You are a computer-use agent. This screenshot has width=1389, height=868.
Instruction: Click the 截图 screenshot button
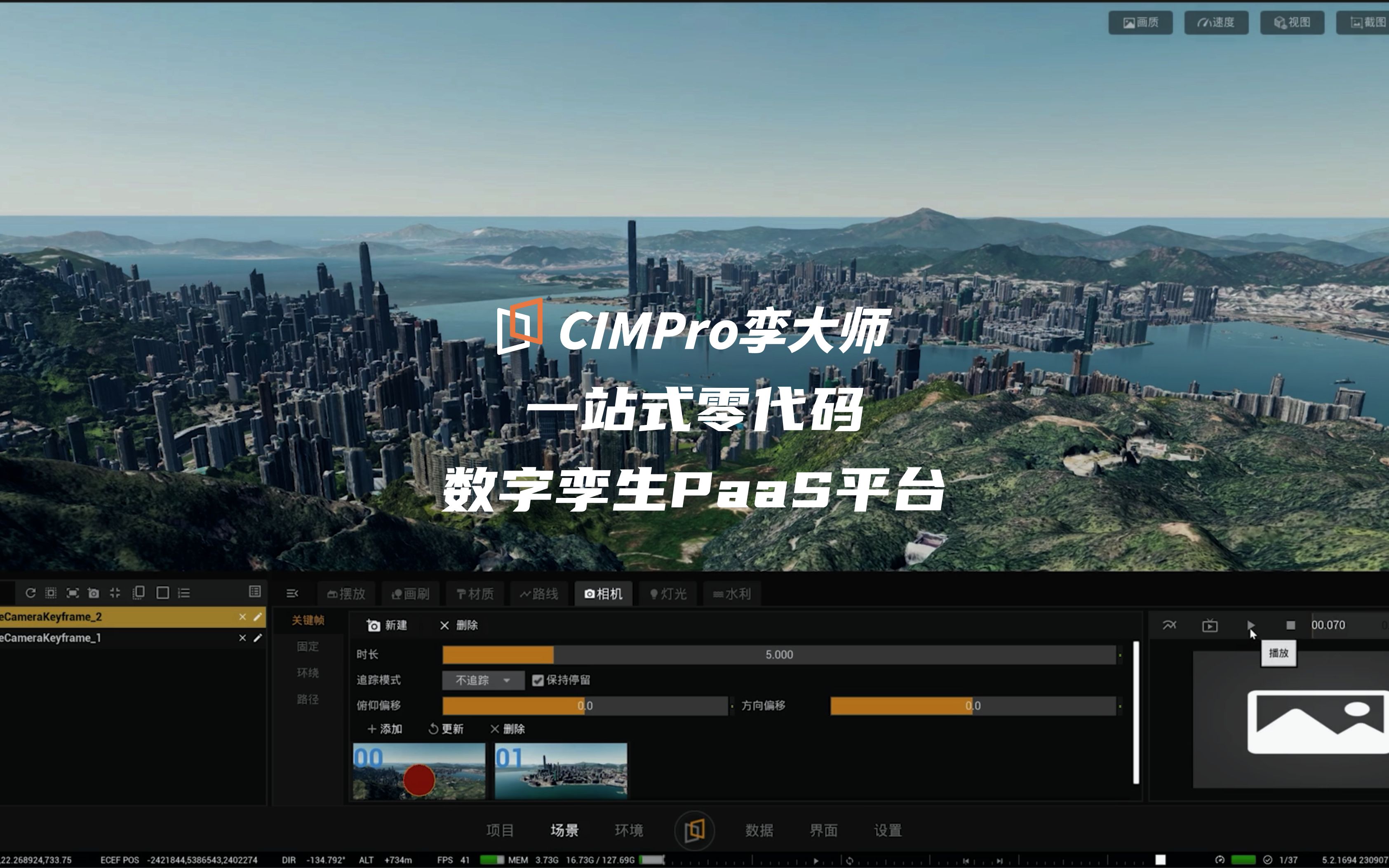click(1363, 22)
